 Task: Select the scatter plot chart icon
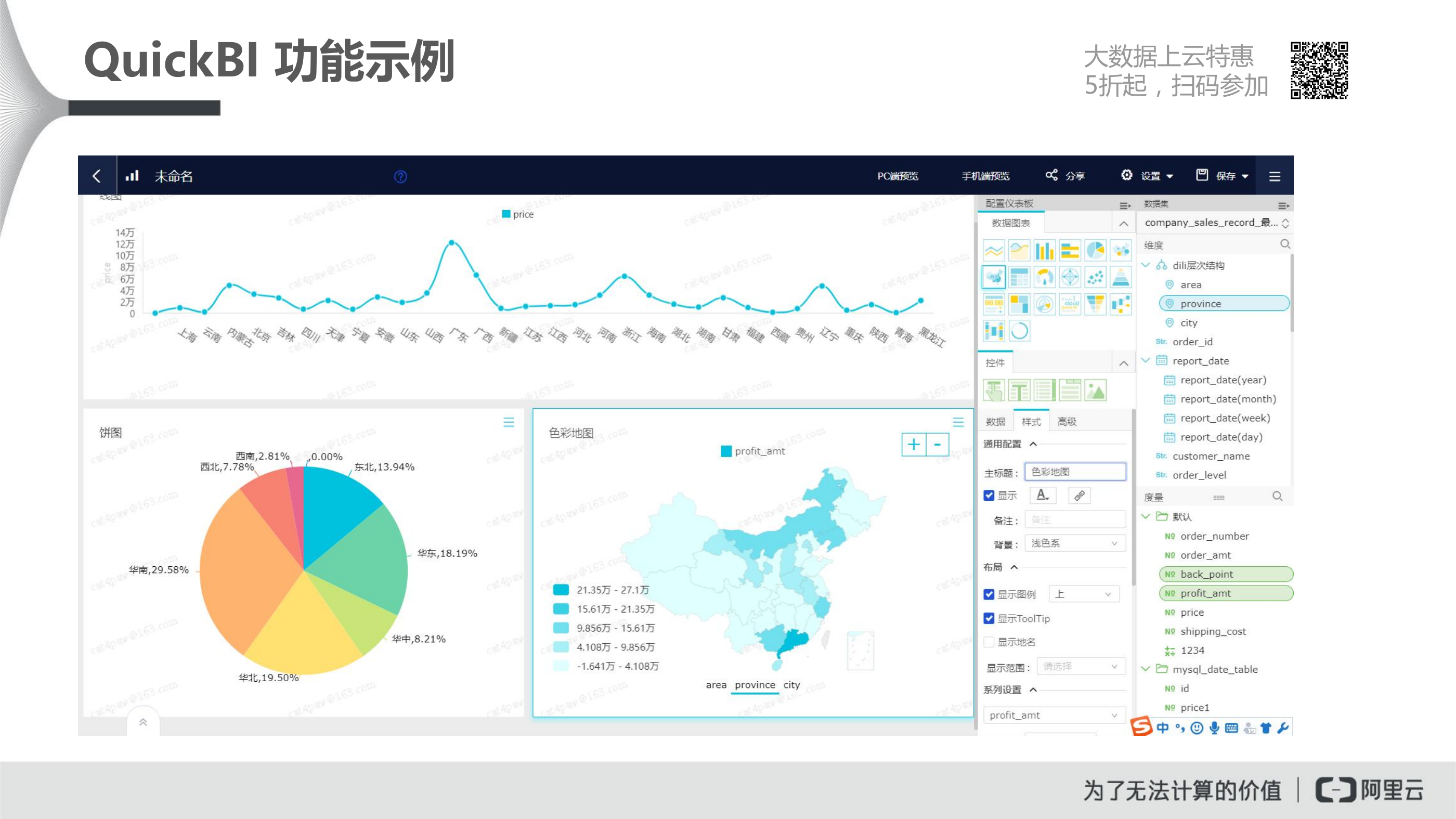(1096, 277)
